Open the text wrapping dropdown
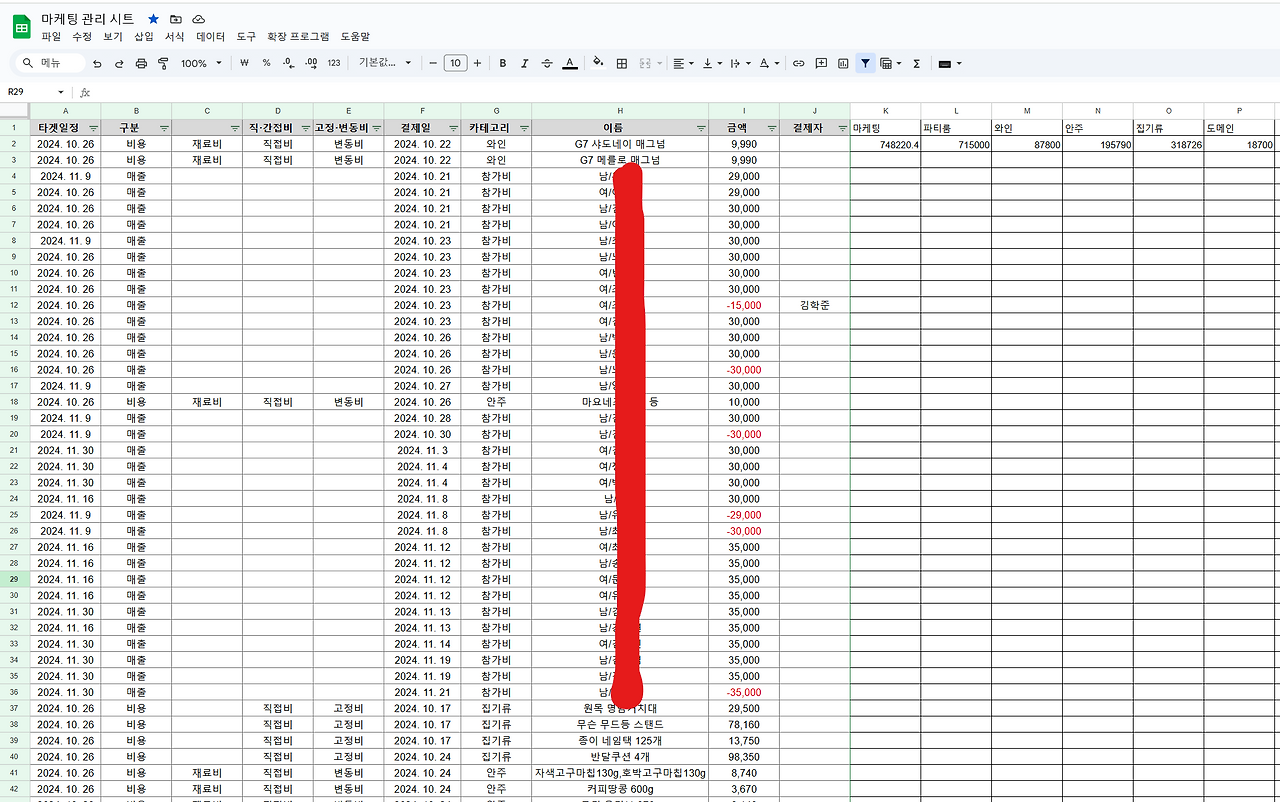 point(741,63)
